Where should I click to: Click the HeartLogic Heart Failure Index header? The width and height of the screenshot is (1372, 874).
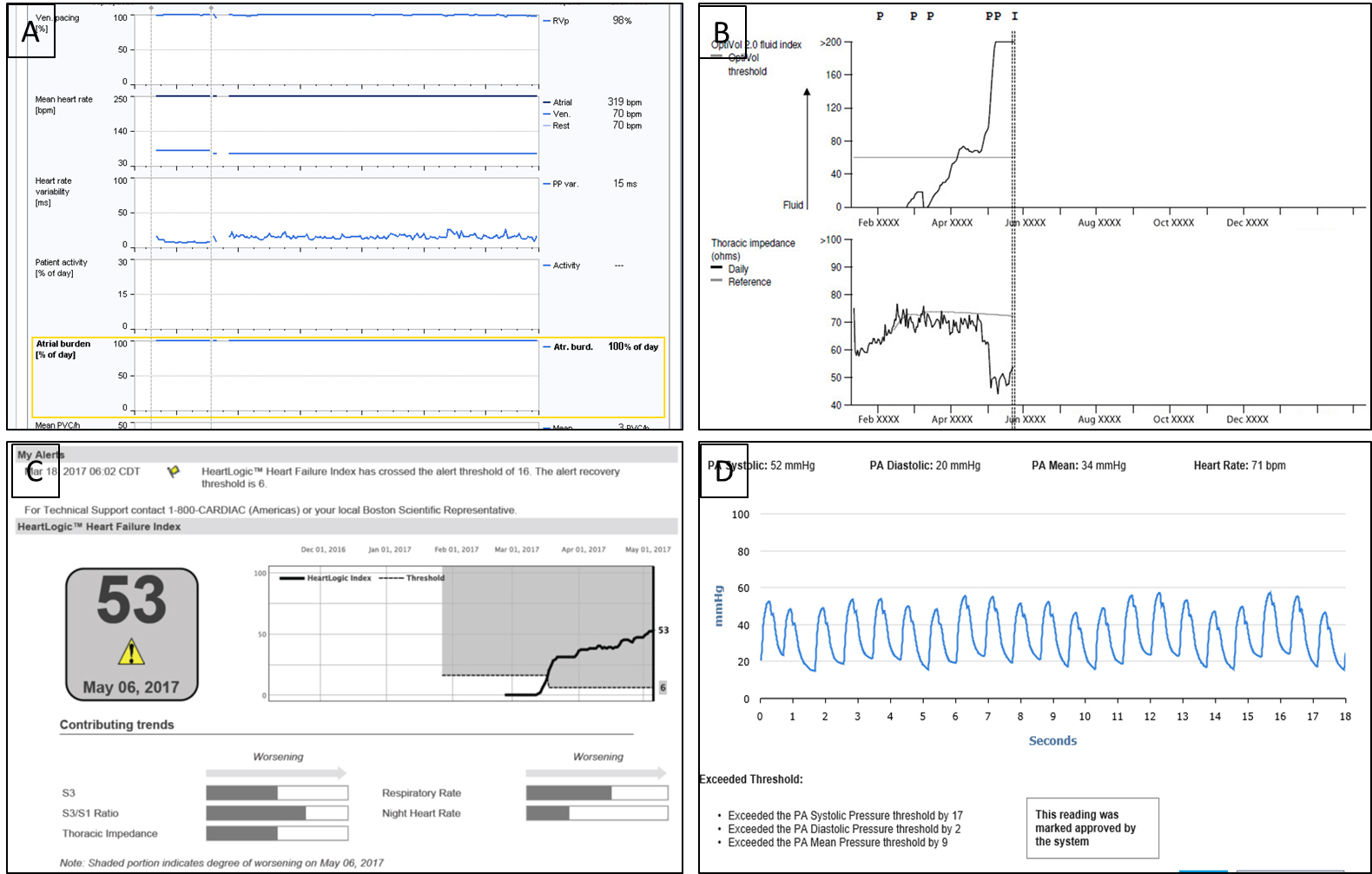(x=99, y=527)
